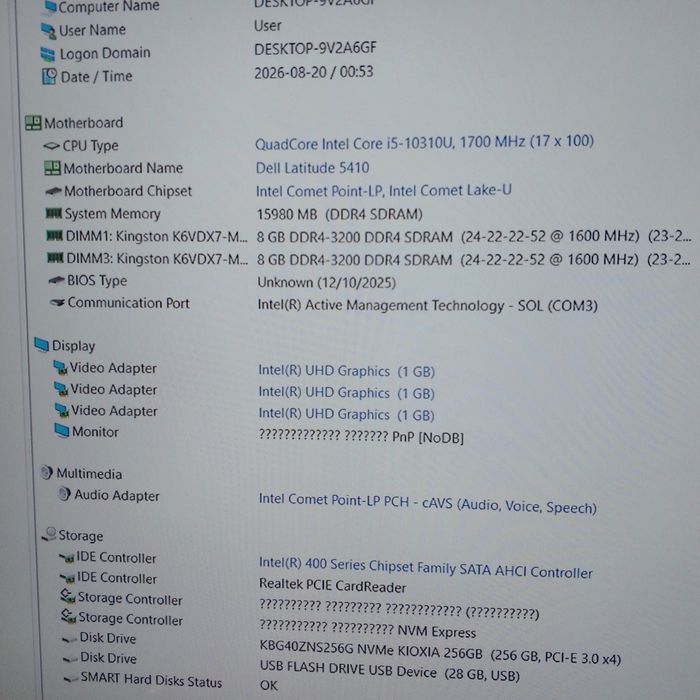Click the Storage section icon

point(49,534)
